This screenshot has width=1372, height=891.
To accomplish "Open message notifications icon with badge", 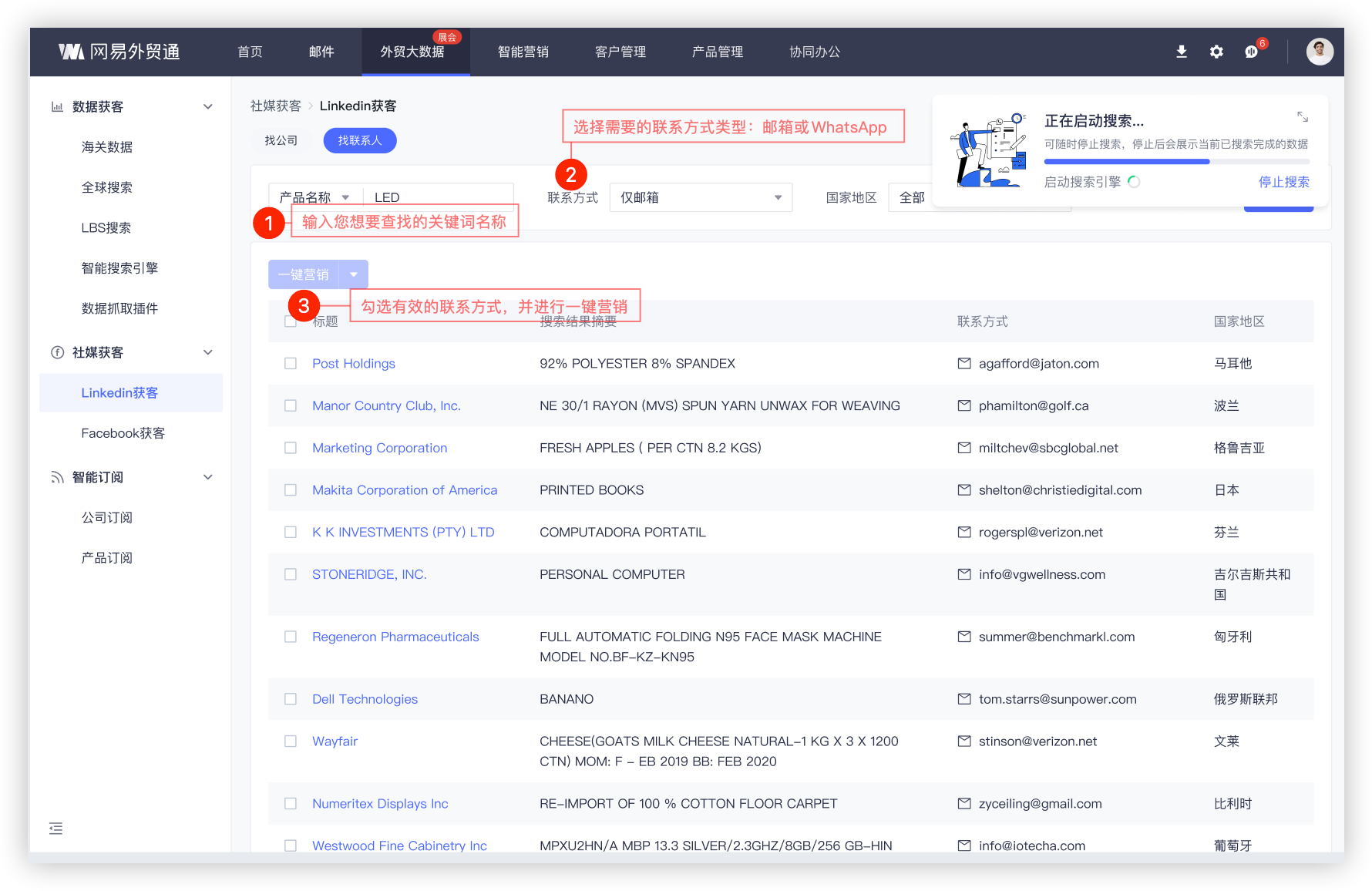I will tap(1252, 52).
